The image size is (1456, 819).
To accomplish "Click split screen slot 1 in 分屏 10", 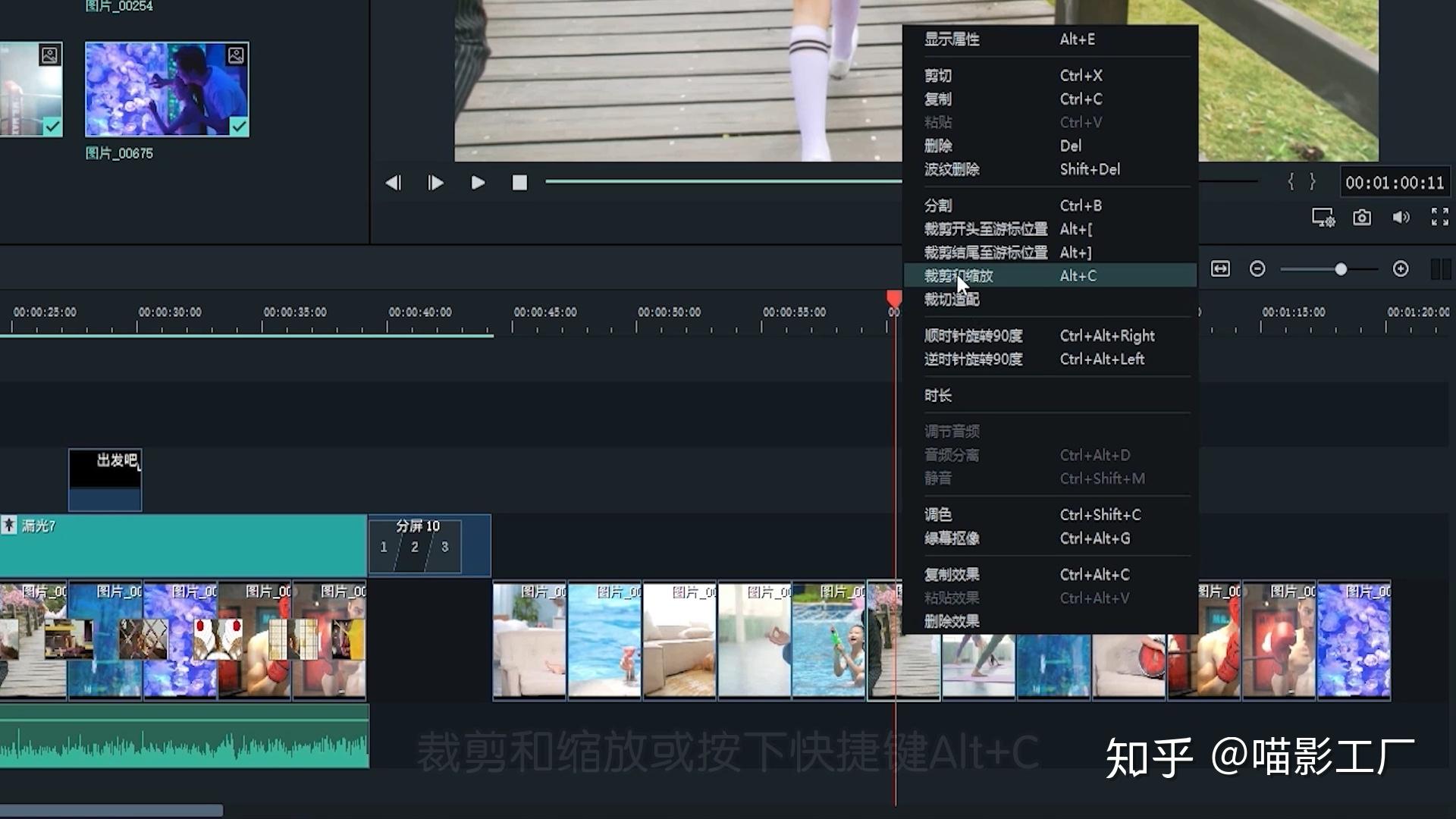I will tap(384, 547).
